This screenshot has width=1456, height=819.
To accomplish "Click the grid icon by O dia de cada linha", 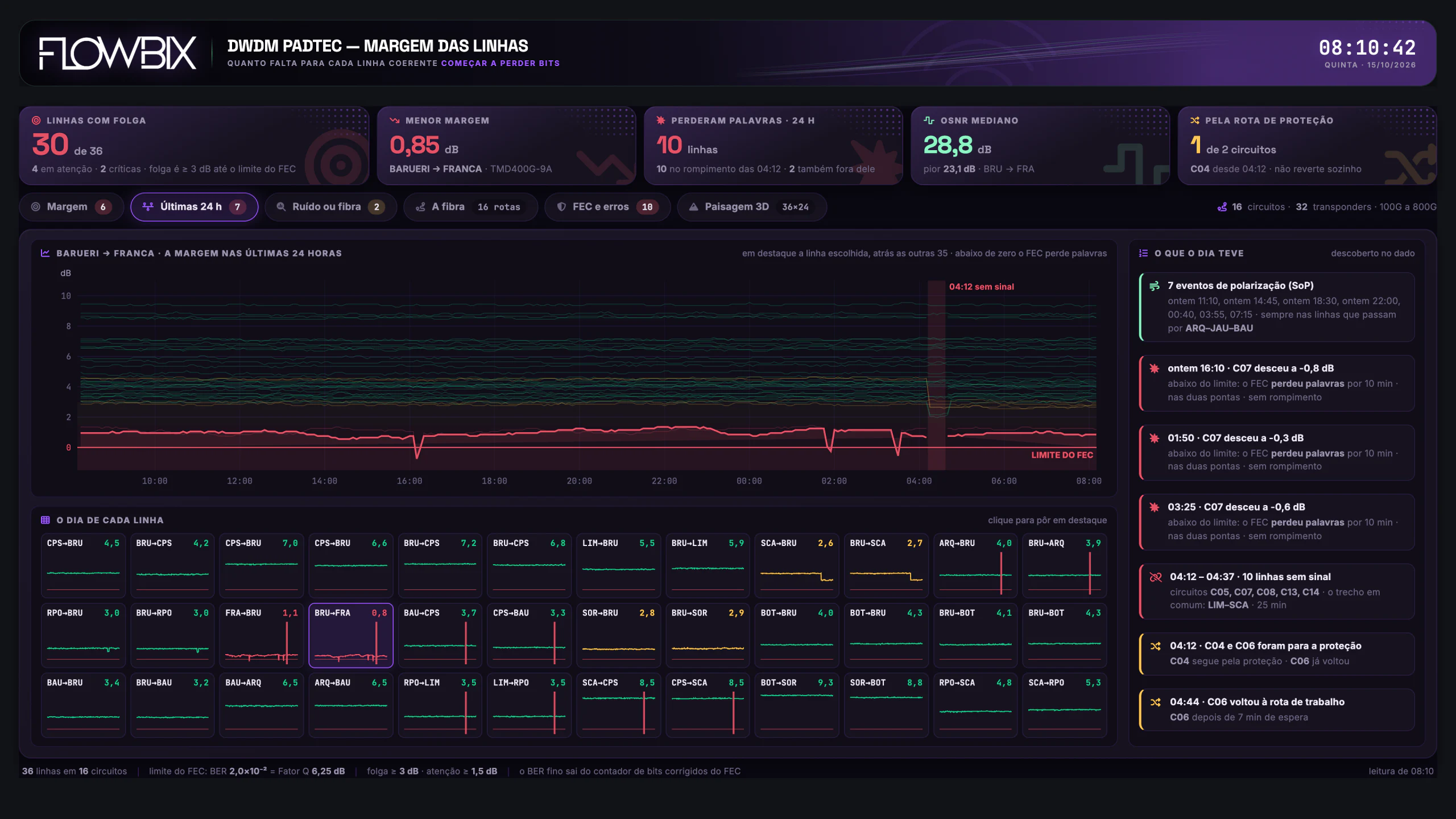I will [45, 520].
